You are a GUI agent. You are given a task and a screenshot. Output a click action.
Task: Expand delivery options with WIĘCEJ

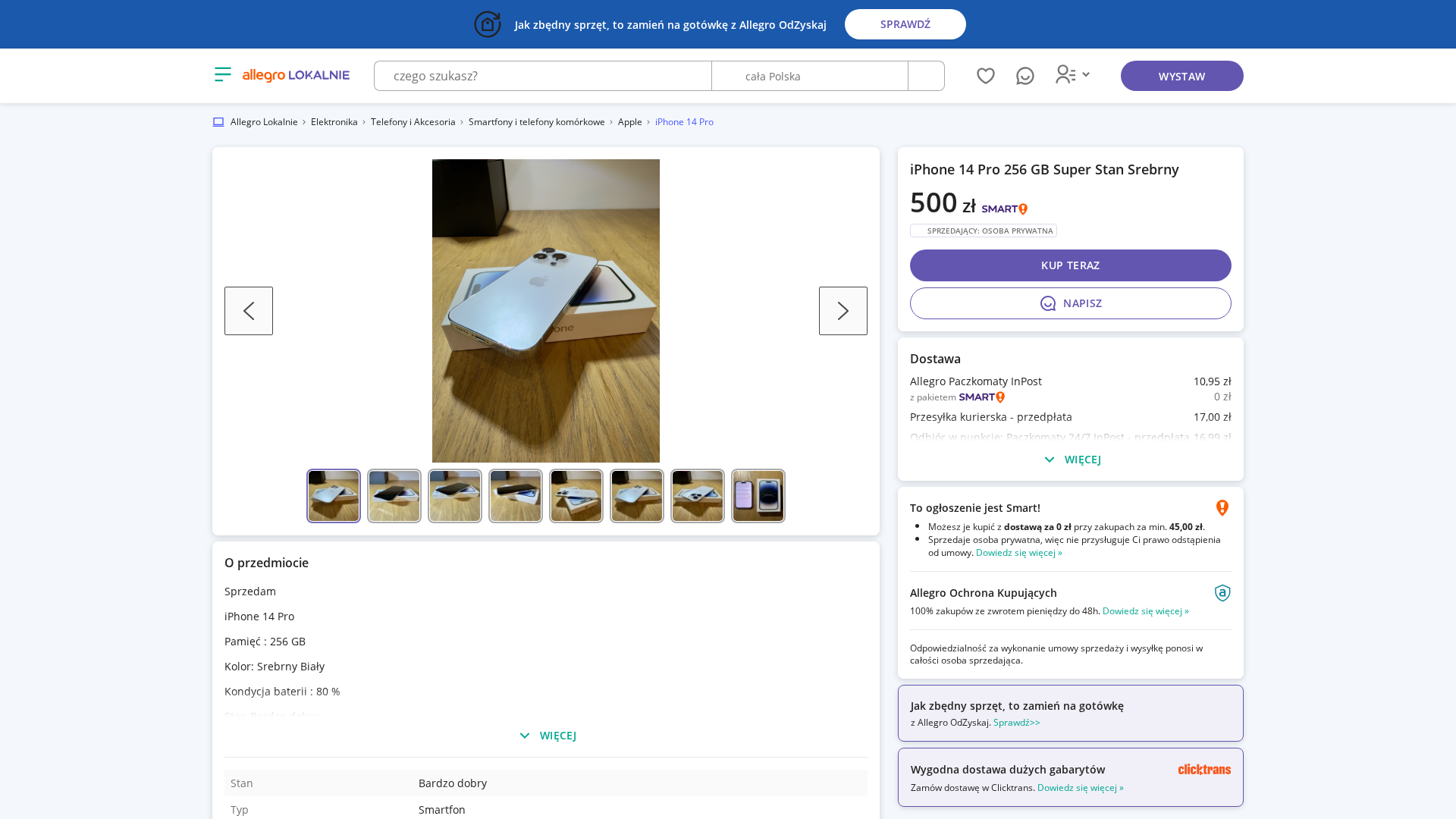pyautogui.click(x=1072, y=460)
